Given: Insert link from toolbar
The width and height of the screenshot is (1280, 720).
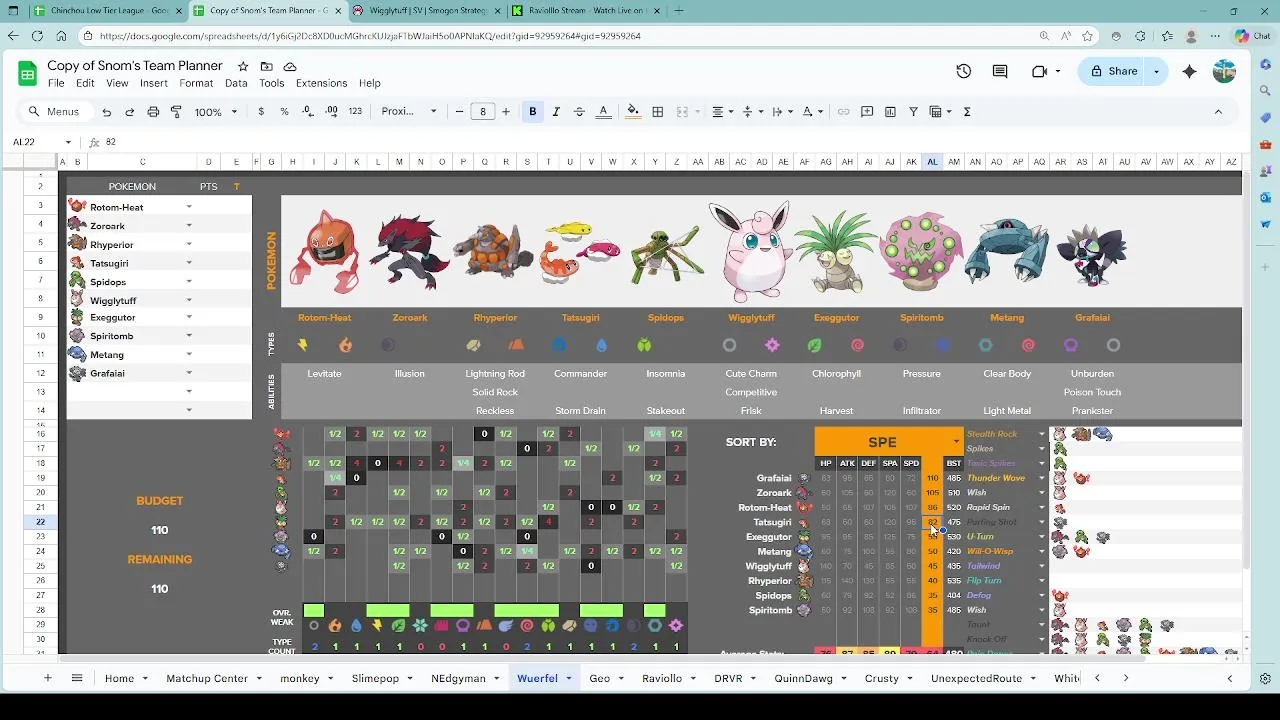Looking at the screenshot, I should 844,112.
